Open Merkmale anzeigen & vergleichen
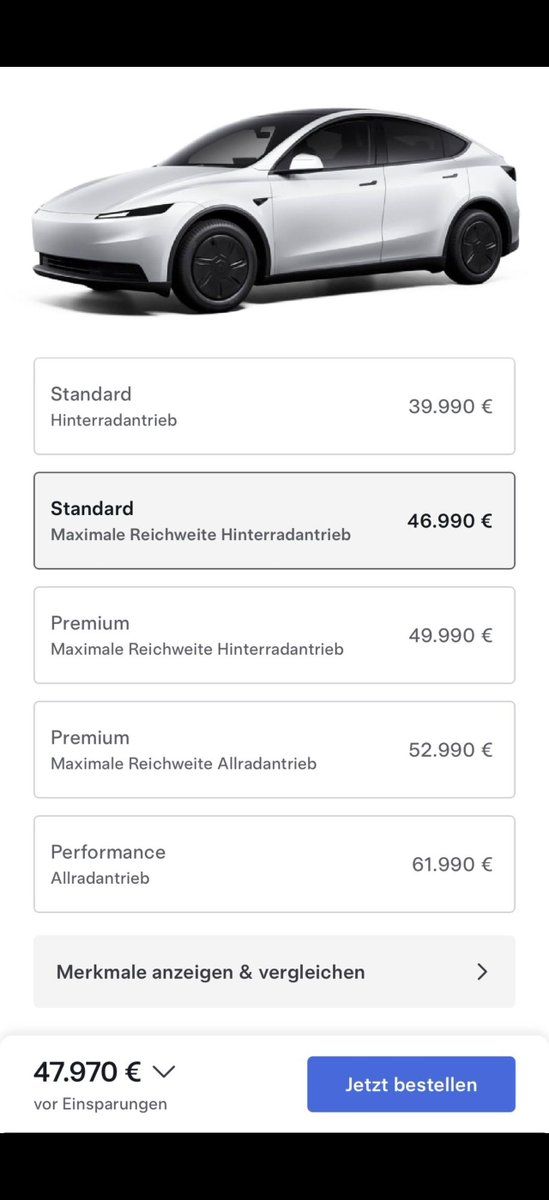This screenshot has height=1200, width=549. (x=274, y=971)
